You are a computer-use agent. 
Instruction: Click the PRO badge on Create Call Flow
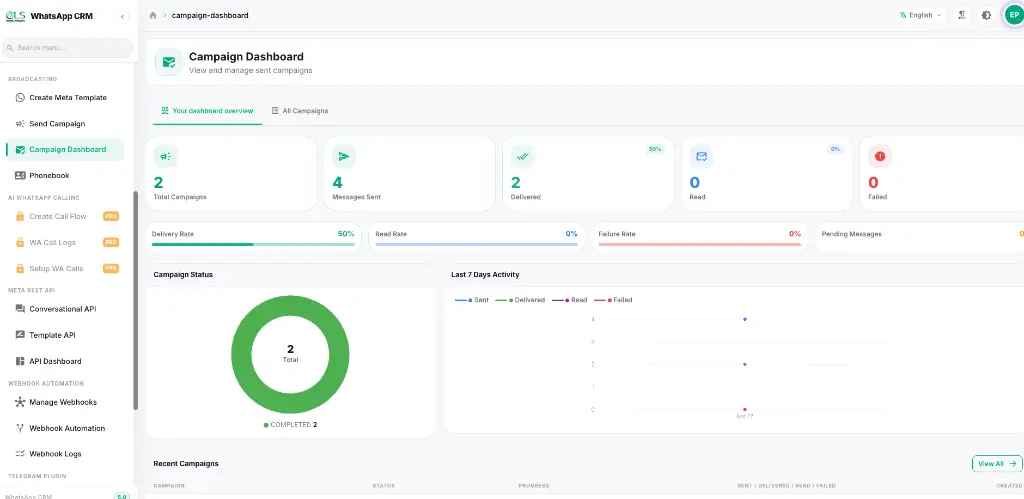(111, 216)
